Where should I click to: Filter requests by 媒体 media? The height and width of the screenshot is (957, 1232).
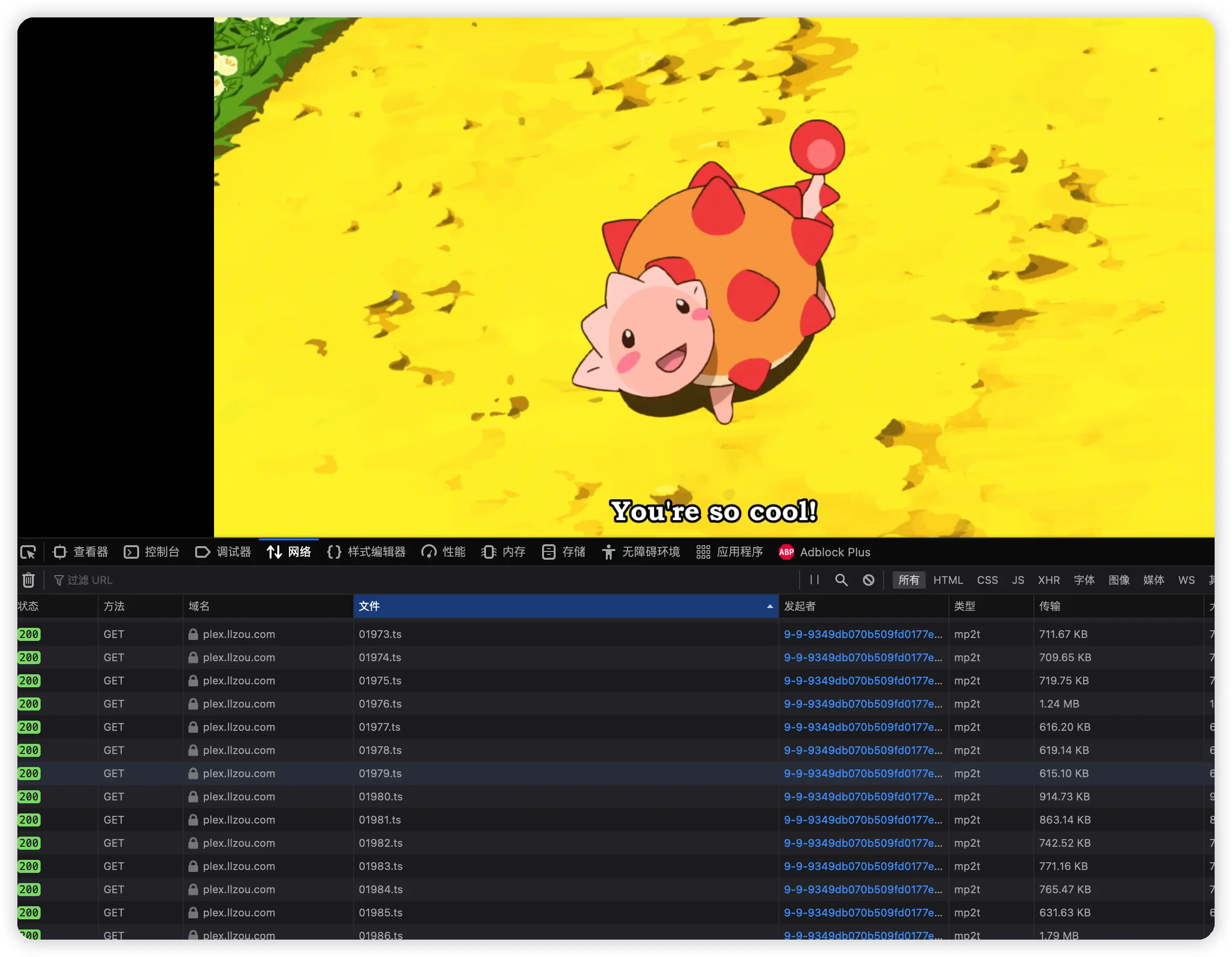[1154, 580]
